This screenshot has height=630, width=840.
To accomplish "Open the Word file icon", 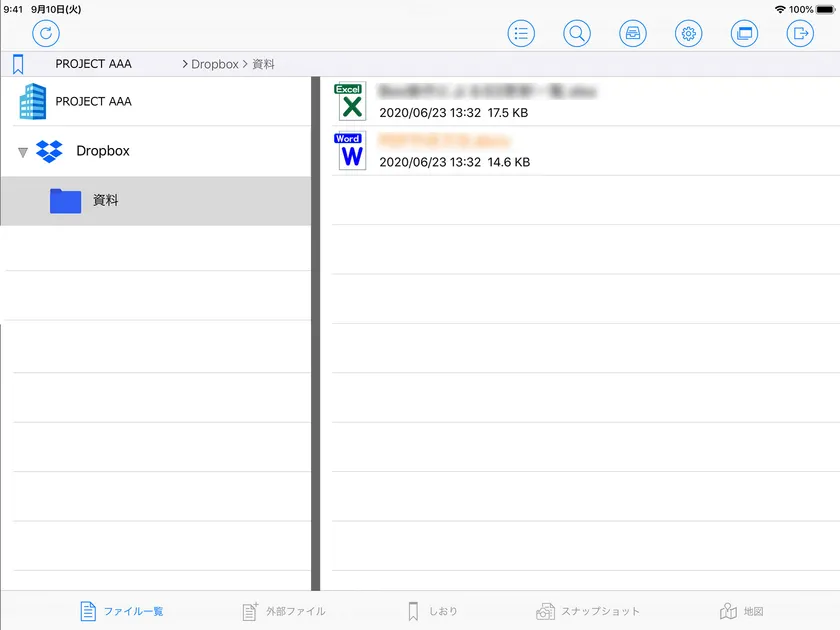I will 350,151.
